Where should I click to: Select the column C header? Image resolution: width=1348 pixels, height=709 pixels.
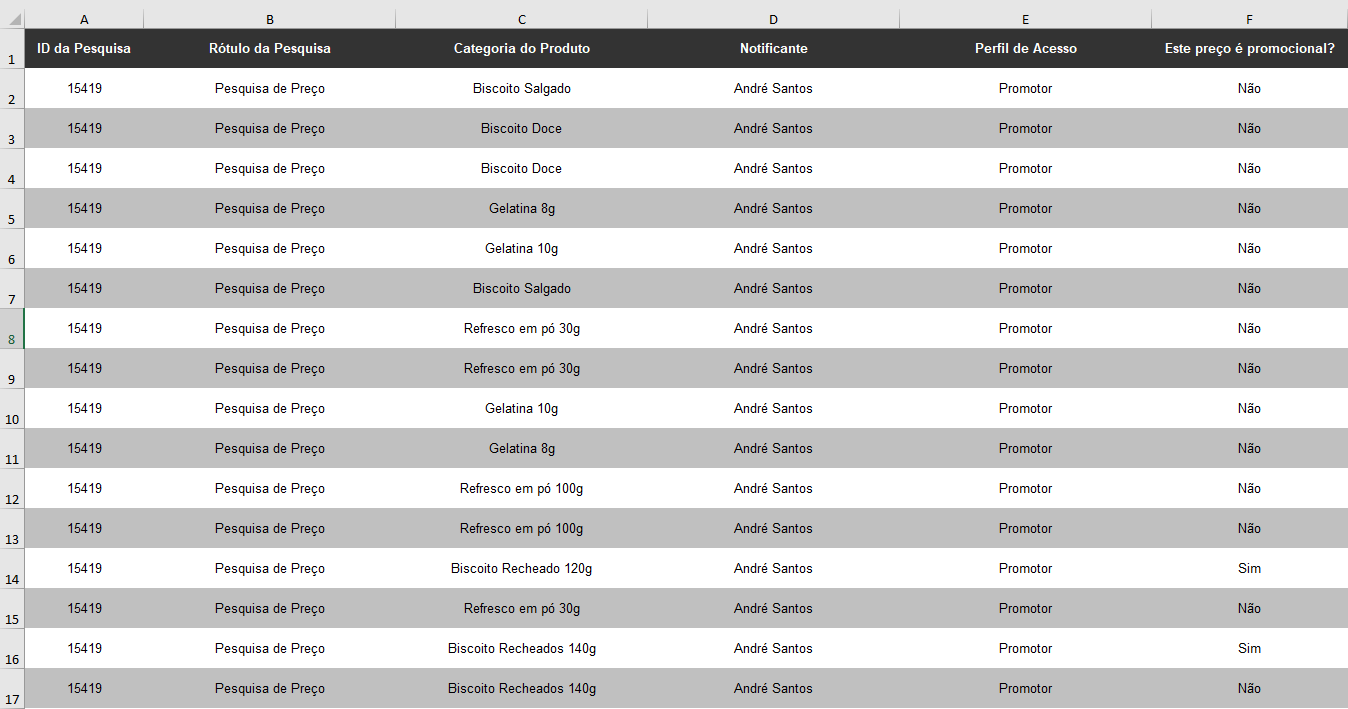point(522,19)
